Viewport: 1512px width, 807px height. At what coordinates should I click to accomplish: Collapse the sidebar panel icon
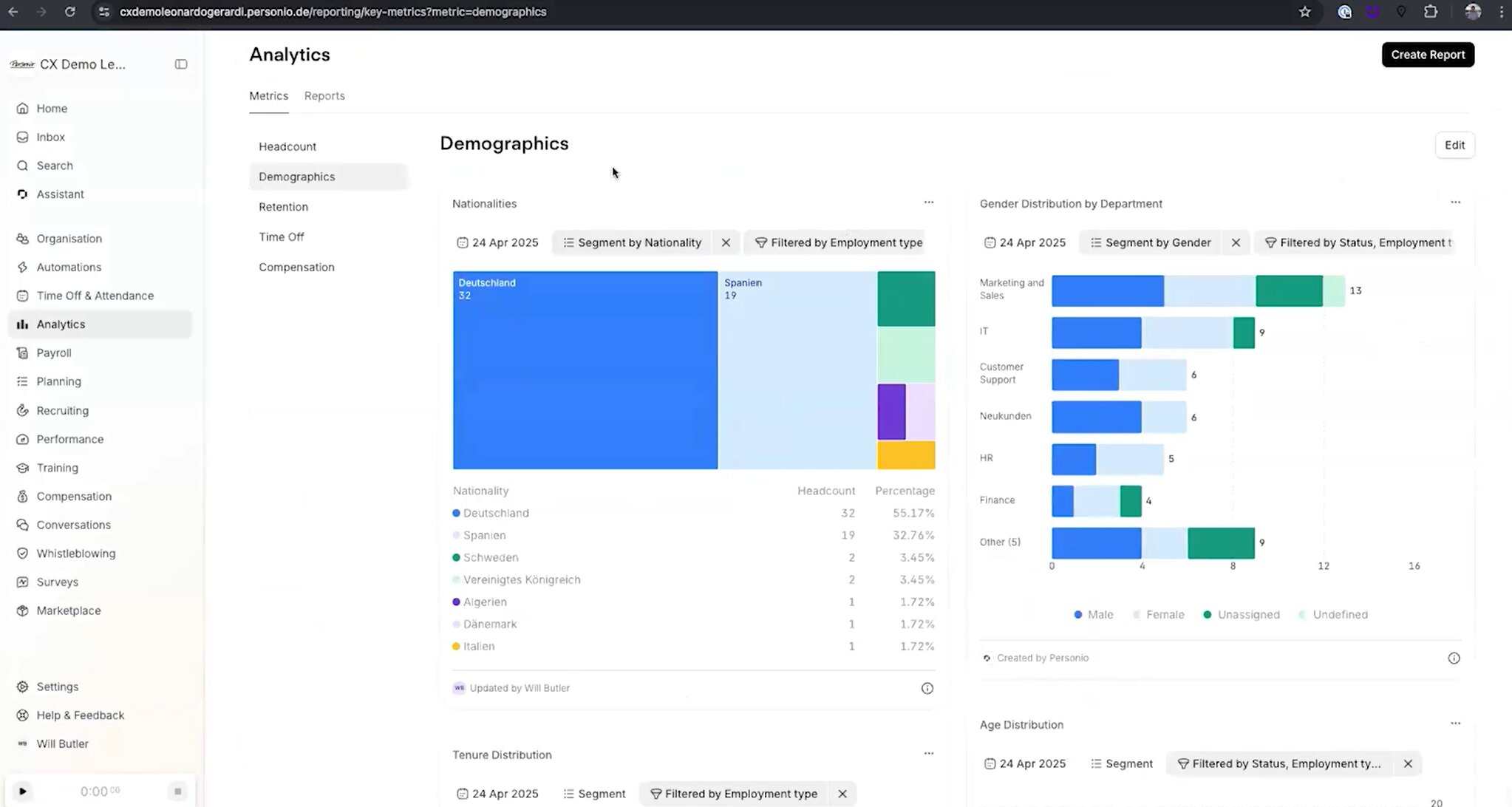[180, 64]
